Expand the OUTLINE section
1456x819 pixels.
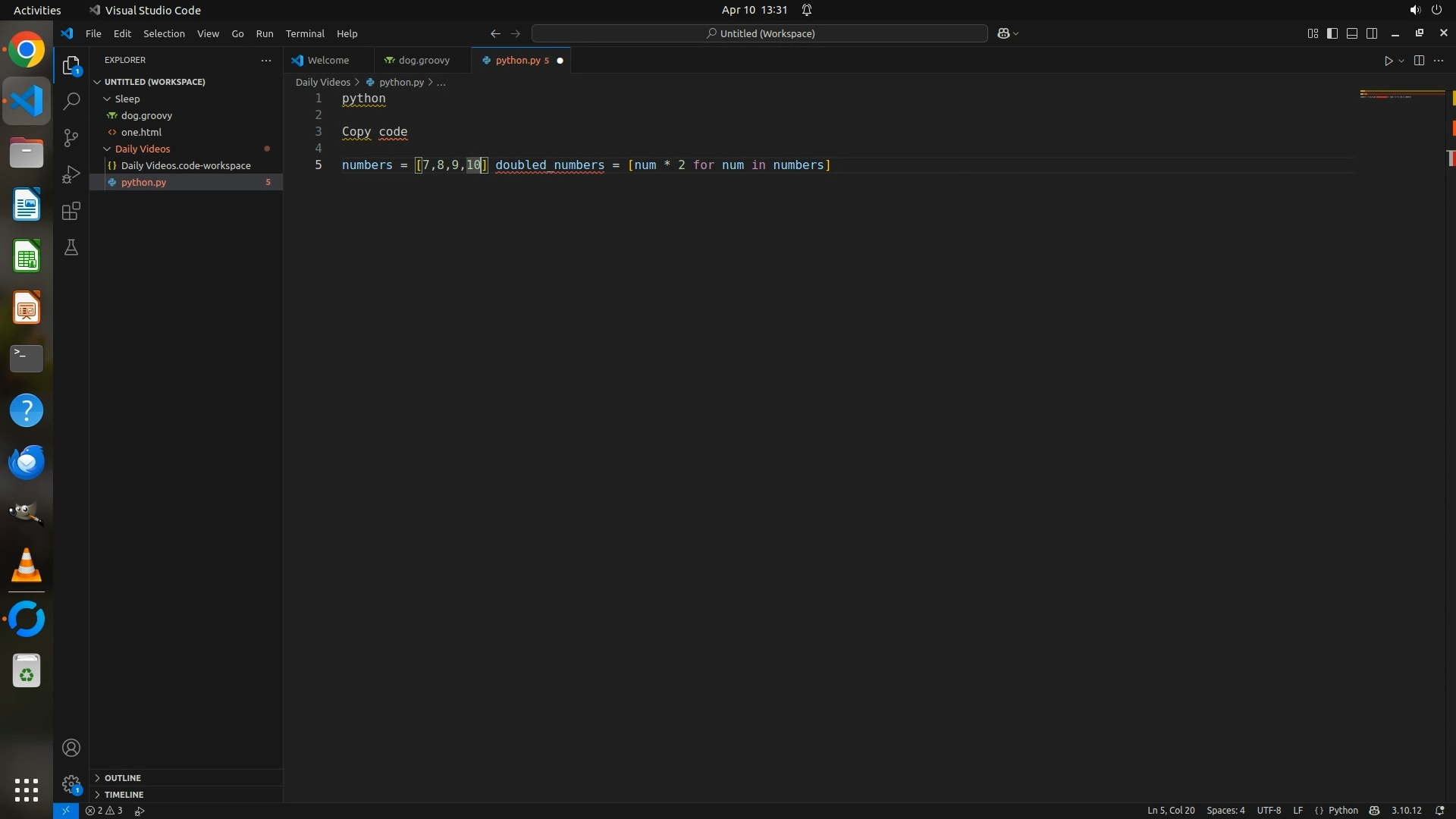pos(122,778)
